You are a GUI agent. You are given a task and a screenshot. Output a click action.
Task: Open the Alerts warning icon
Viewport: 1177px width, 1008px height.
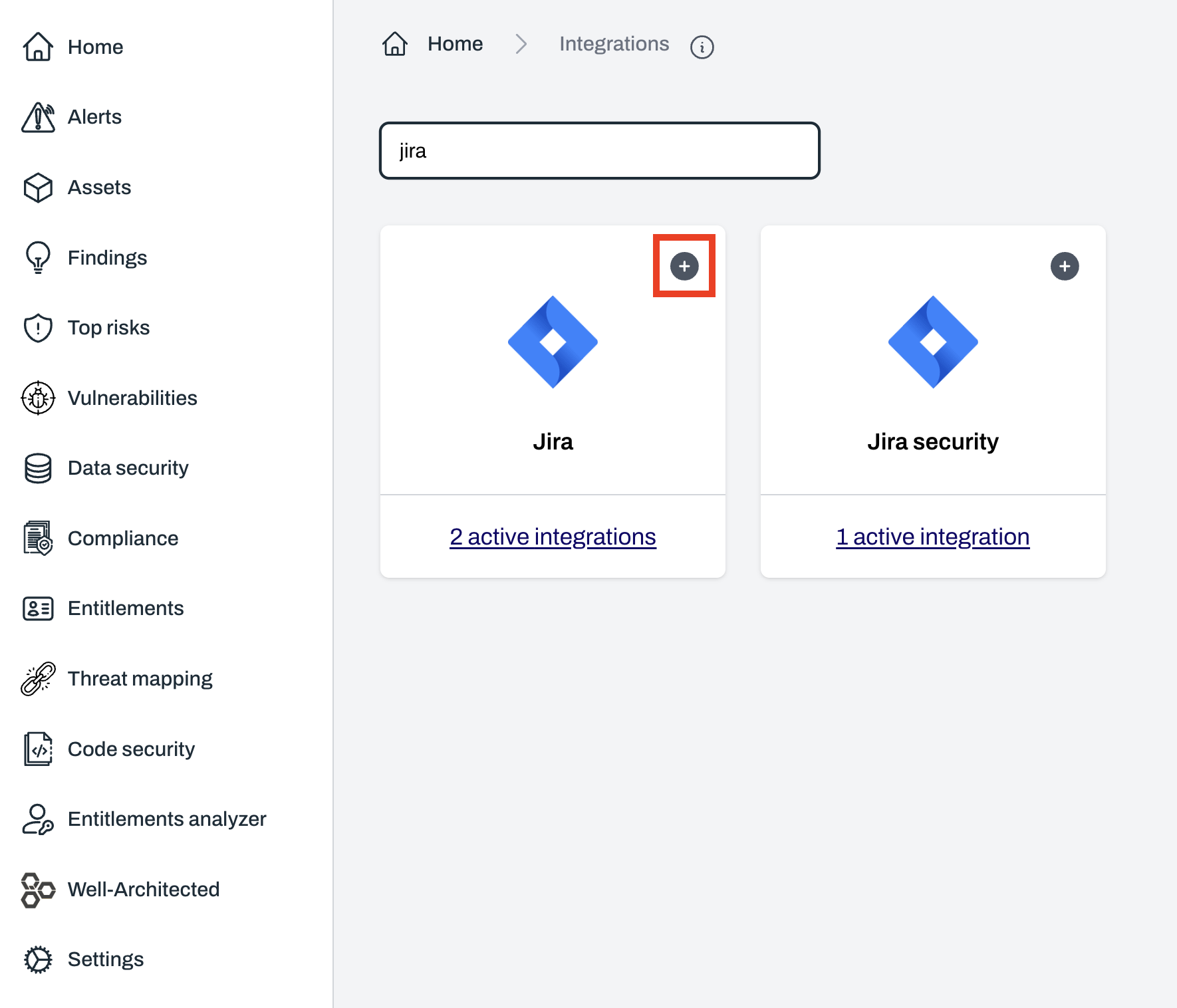coord(38,117)
